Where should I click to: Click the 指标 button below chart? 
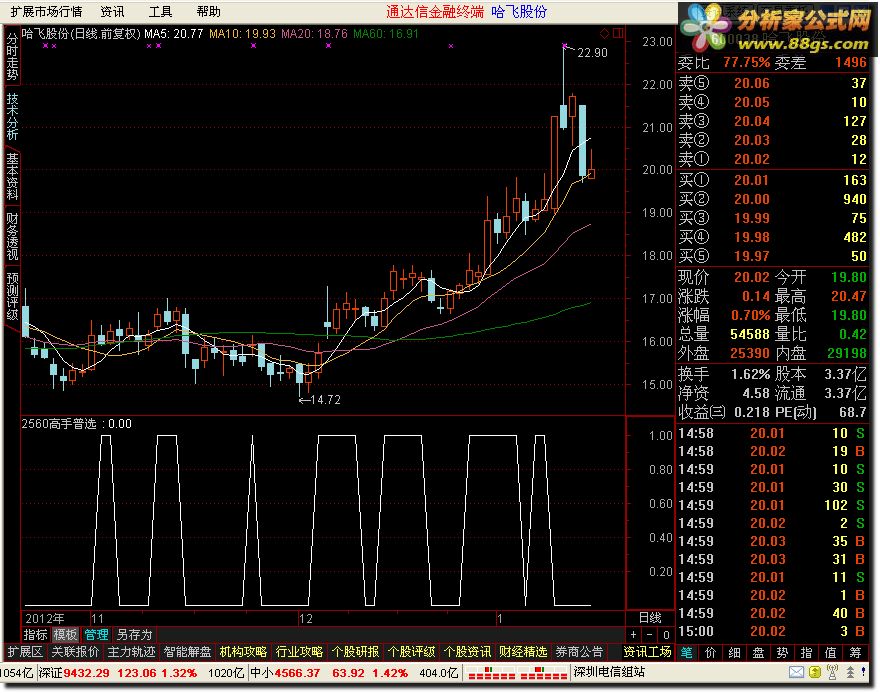(35, 634)
